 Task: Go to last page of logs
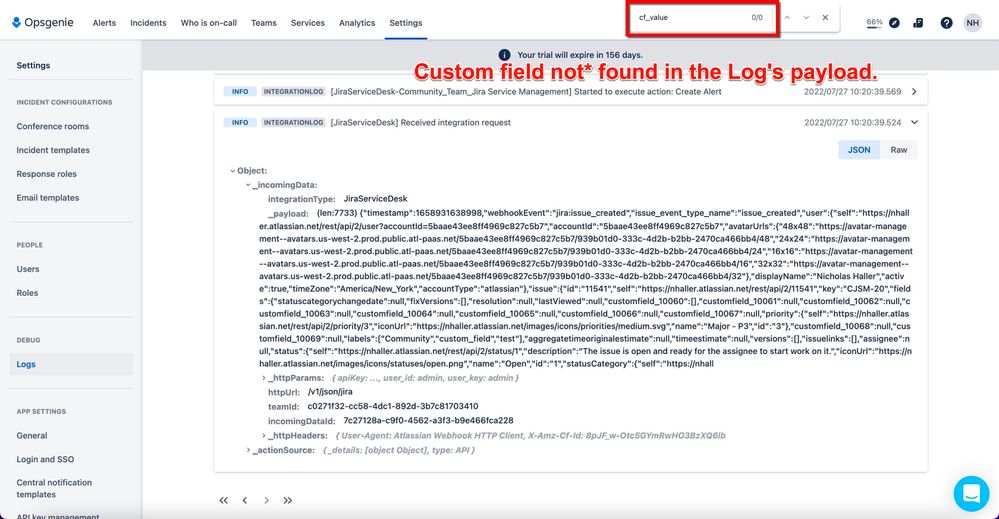(287, 501)
